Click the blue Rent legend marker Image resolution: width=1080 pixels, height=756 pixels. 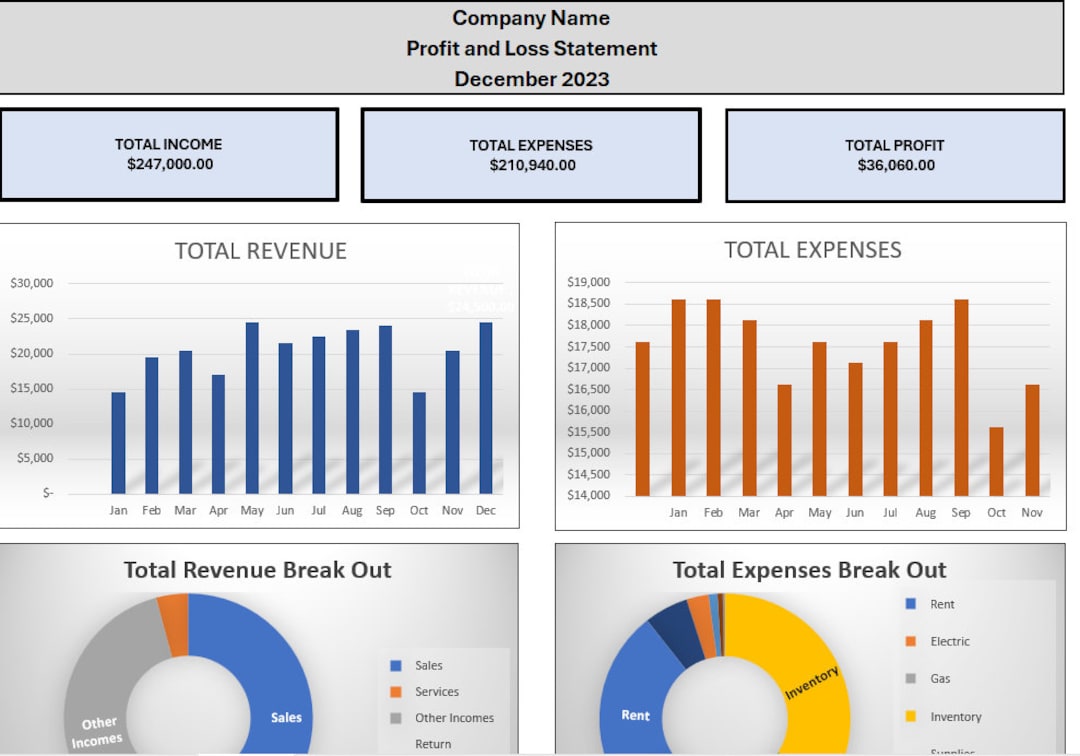[x=912, y=604]
